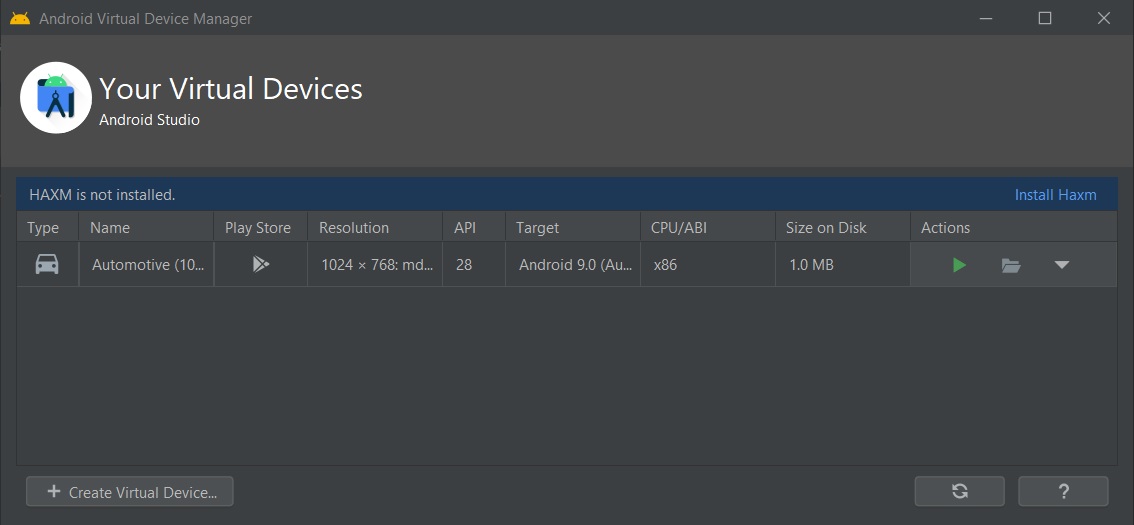Screen dimensions: 1134x525
Task: Click Install Haxm link
Action: click(1055, 195)
